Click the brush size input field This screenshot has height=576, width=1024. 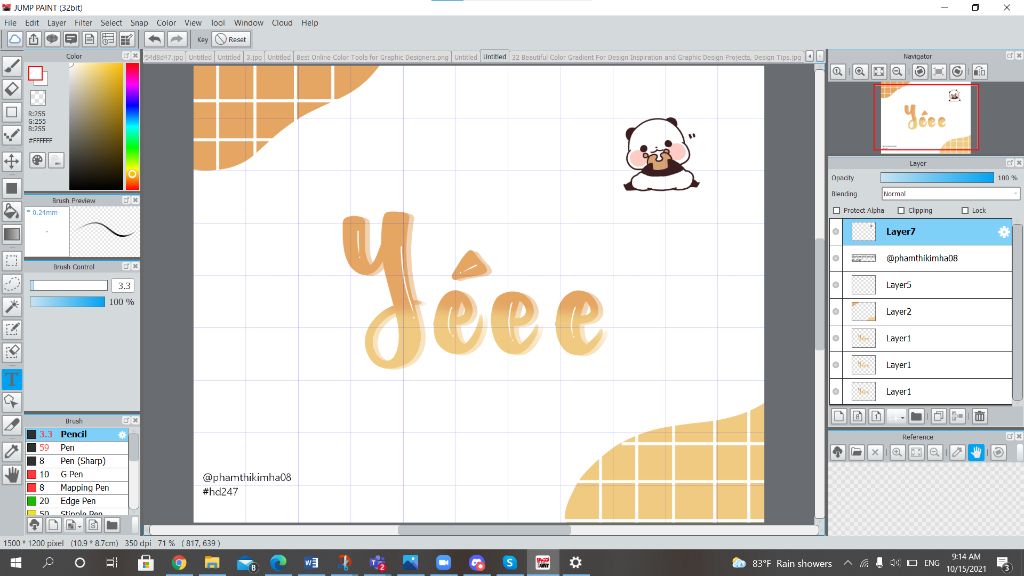pyautogui.click(x=123, y=285)
